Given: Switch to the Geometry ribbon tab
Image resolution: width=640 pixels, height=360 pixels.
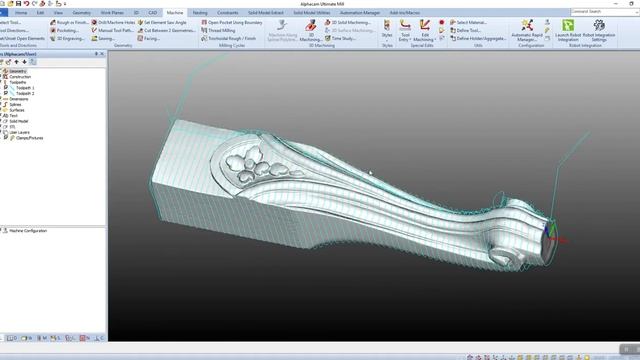Looking at the screenshot, I should point(82,13).
